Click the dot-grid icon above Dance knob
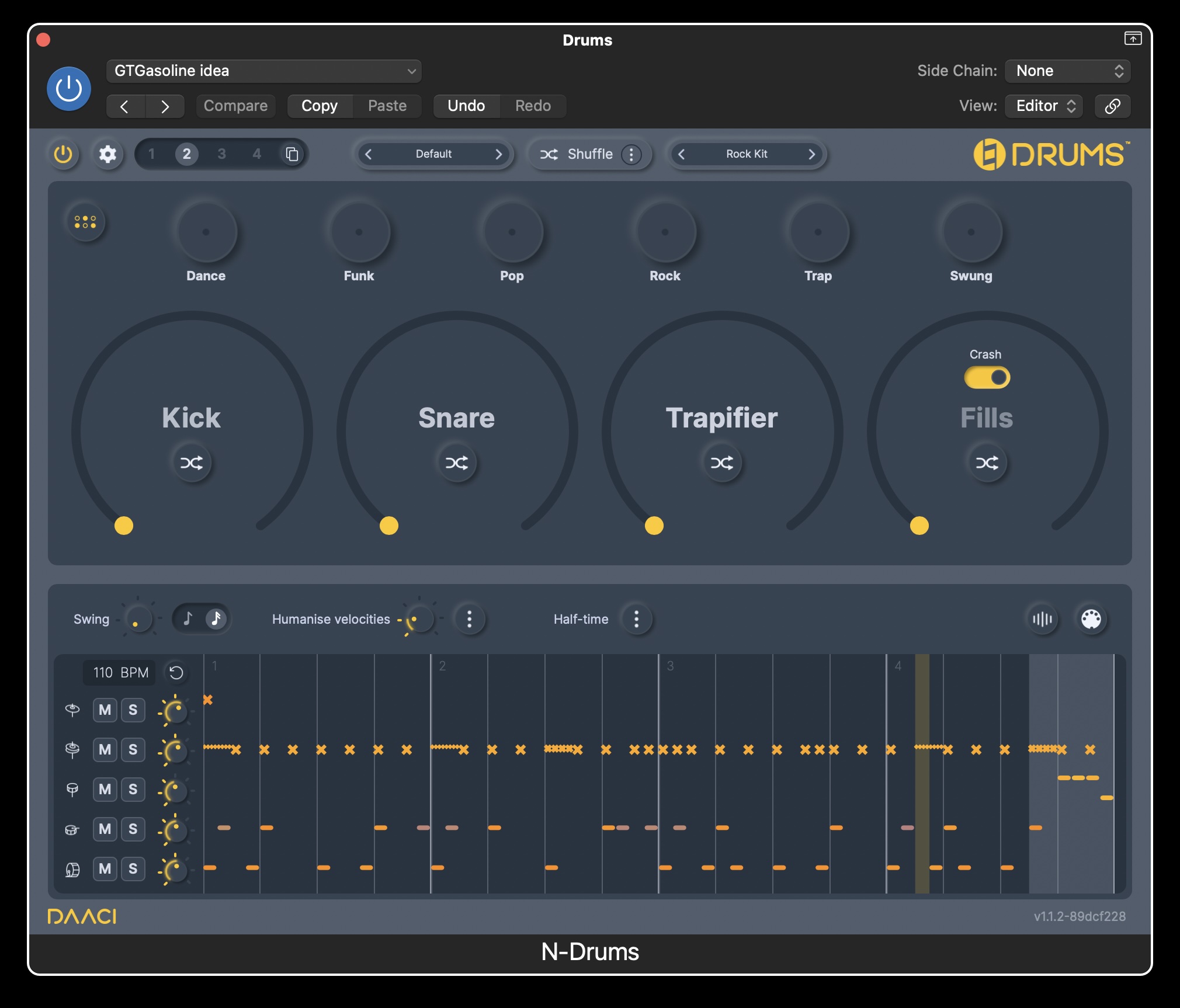Screen dimensions: 1180x1008 coord(85,222)
